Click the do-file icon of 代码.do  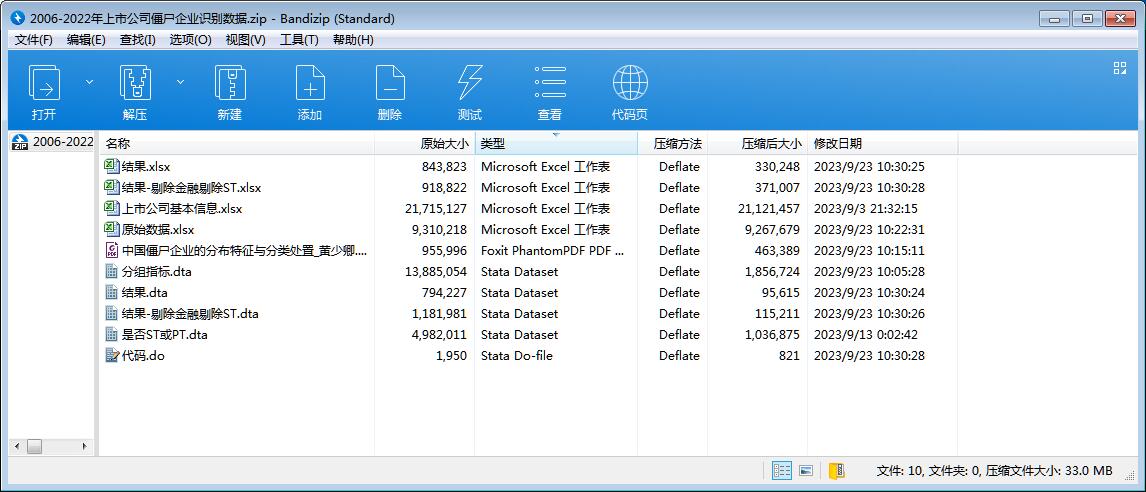click(x=112, y=355)
